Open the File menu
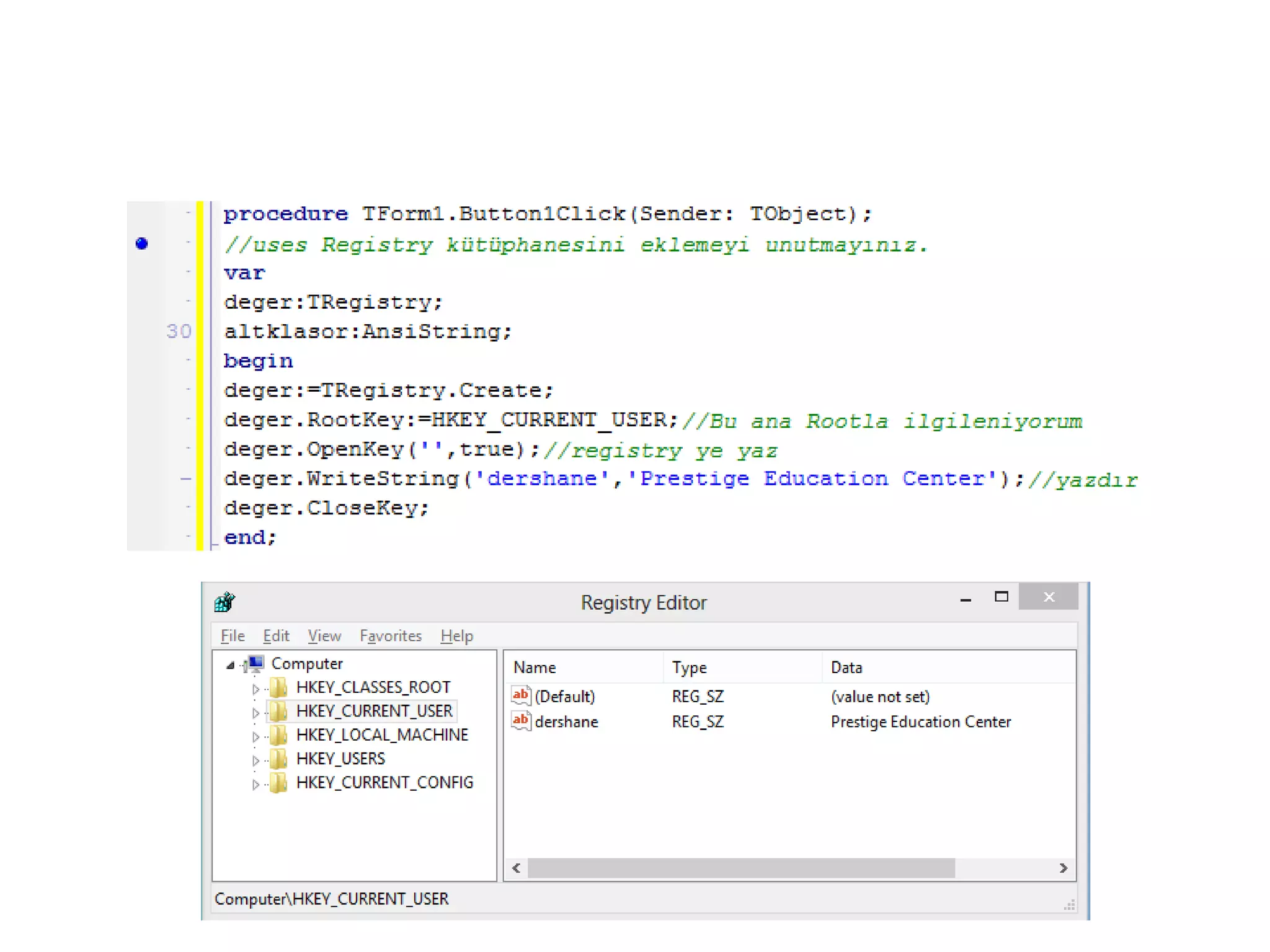Image resolution: width=1270 pixels, height=952 pixels. click(x=233, y=636)
